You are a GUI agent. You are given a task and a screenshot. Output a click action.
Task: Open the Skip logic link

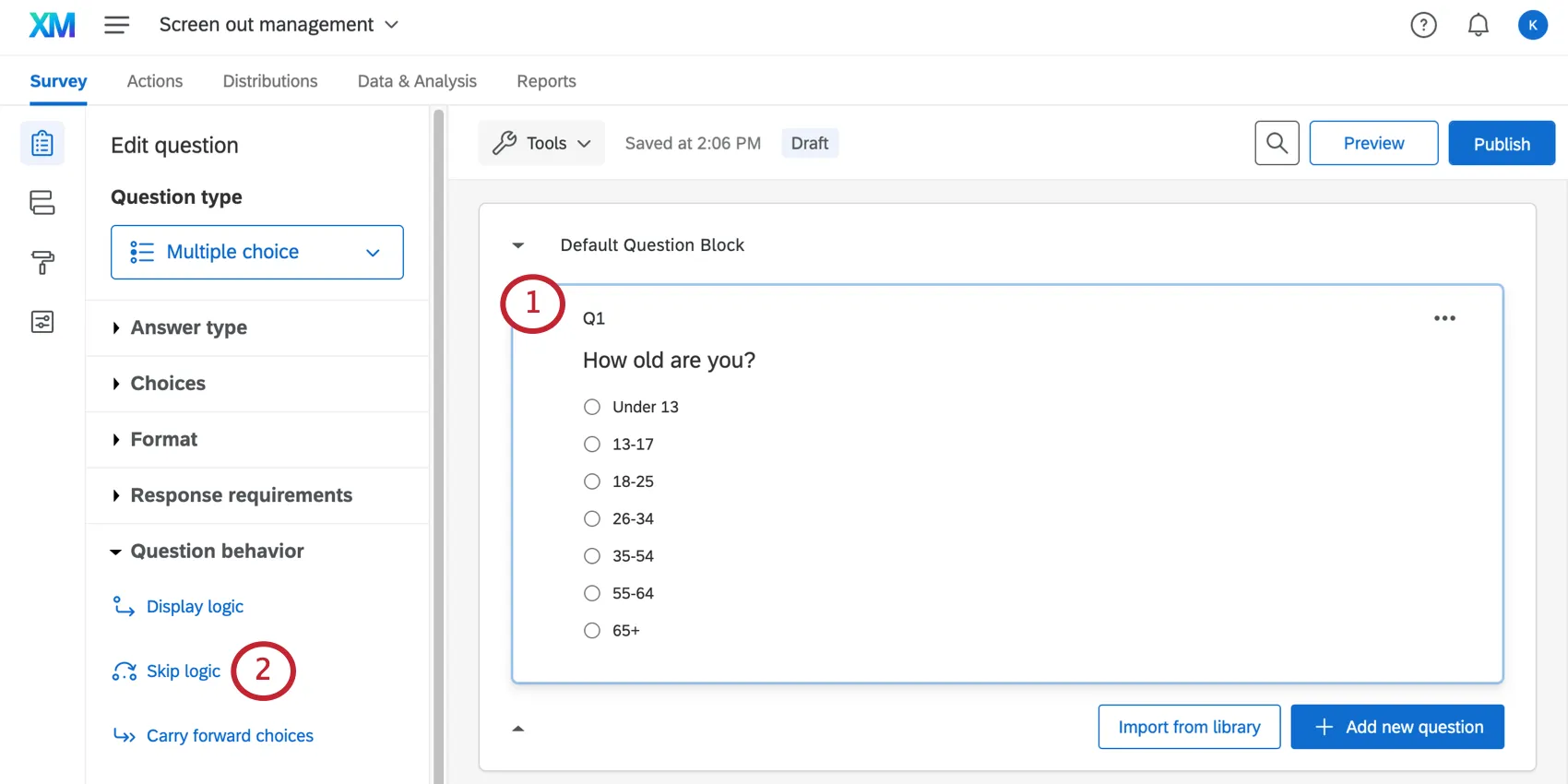coord(183,671)
